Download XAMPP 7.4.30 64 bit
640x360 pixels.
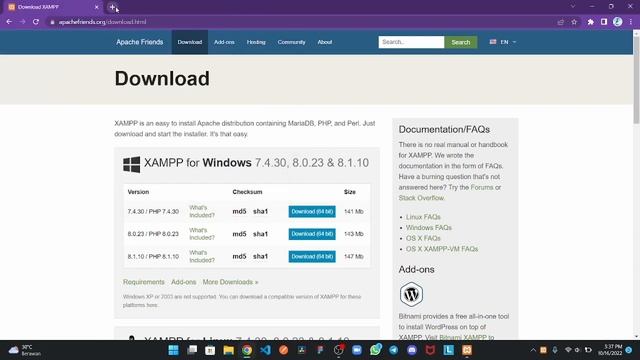[312, 211]
